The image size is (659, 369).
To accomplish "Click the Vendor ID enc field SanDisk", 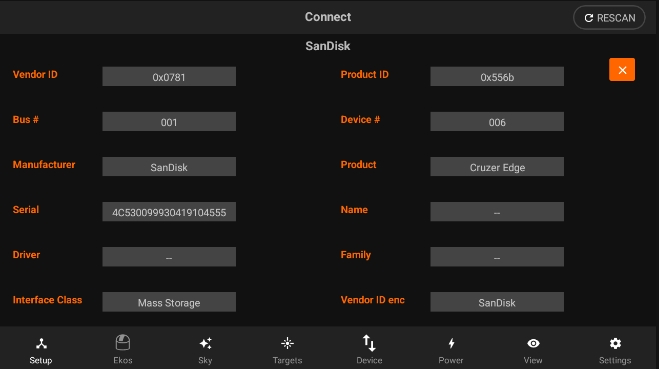I will pyautogui.click(x=497, y=302).
